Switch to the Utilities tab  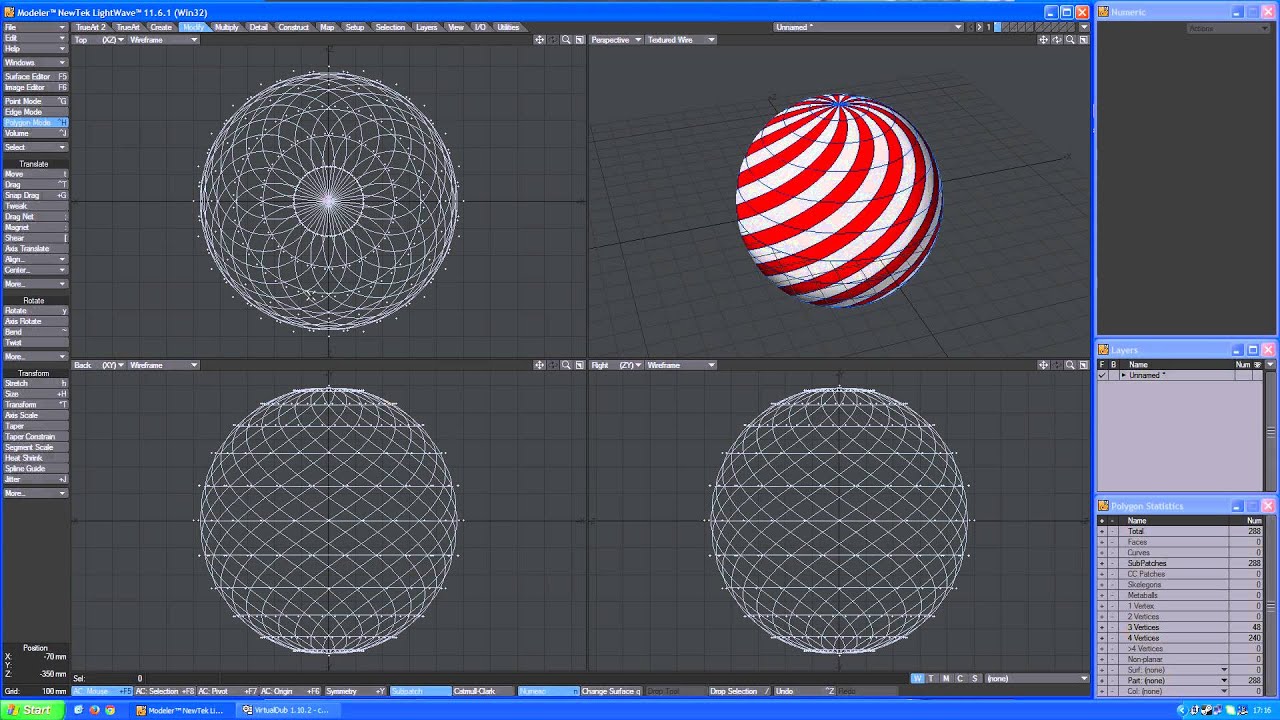(x=508, y=27)
